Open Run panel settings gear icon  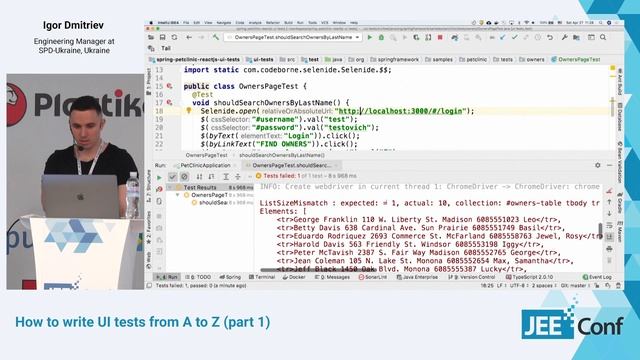(x=598, y=165)
